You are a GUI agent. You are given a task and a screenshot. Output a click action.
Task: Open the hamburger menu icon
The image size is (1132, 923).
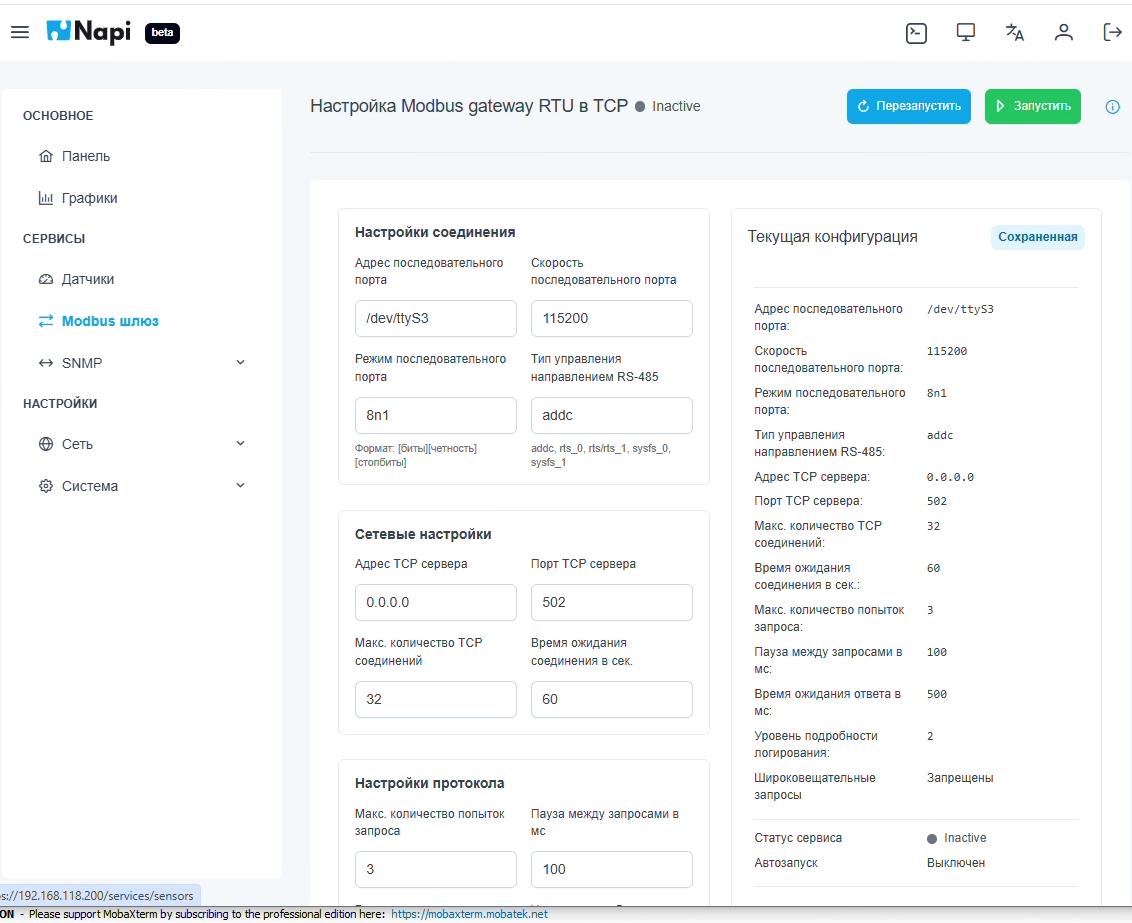[x=20, y=31]
